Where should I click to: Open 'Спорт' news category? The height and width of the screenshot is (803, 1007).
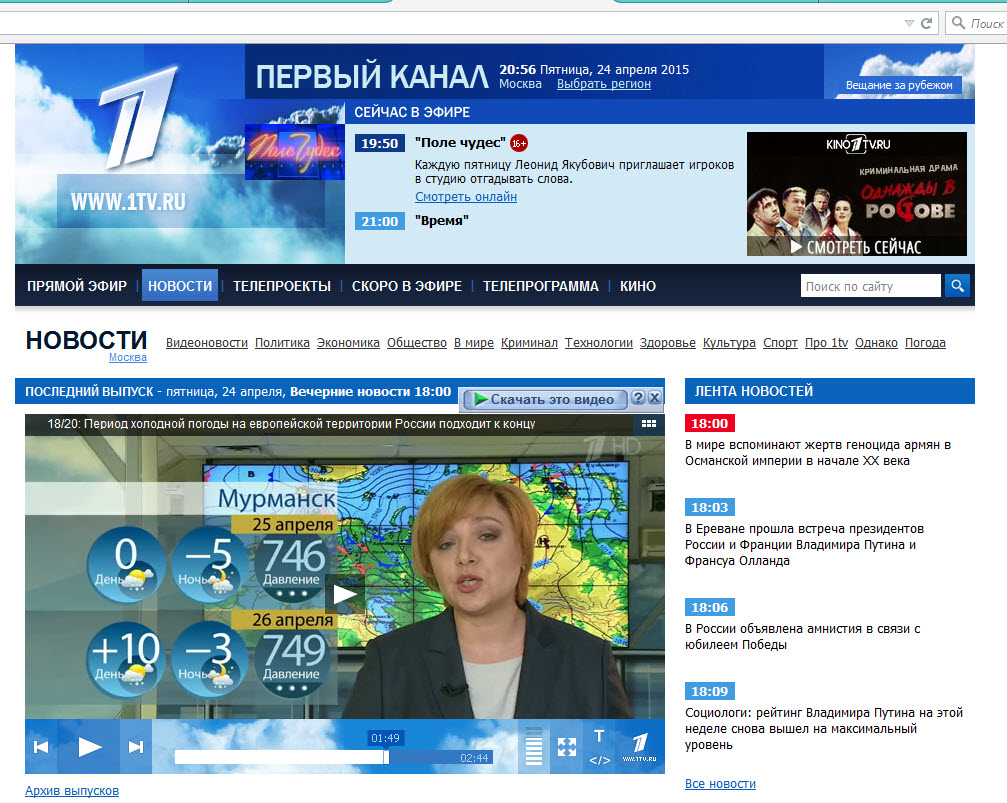tap(780, 343)
